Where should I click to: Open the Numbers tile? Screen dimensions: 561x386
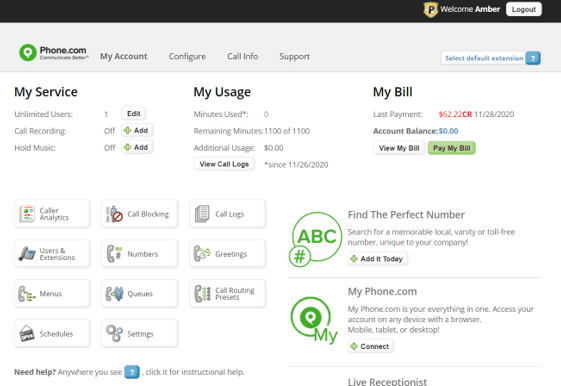[x=140, y=254]
